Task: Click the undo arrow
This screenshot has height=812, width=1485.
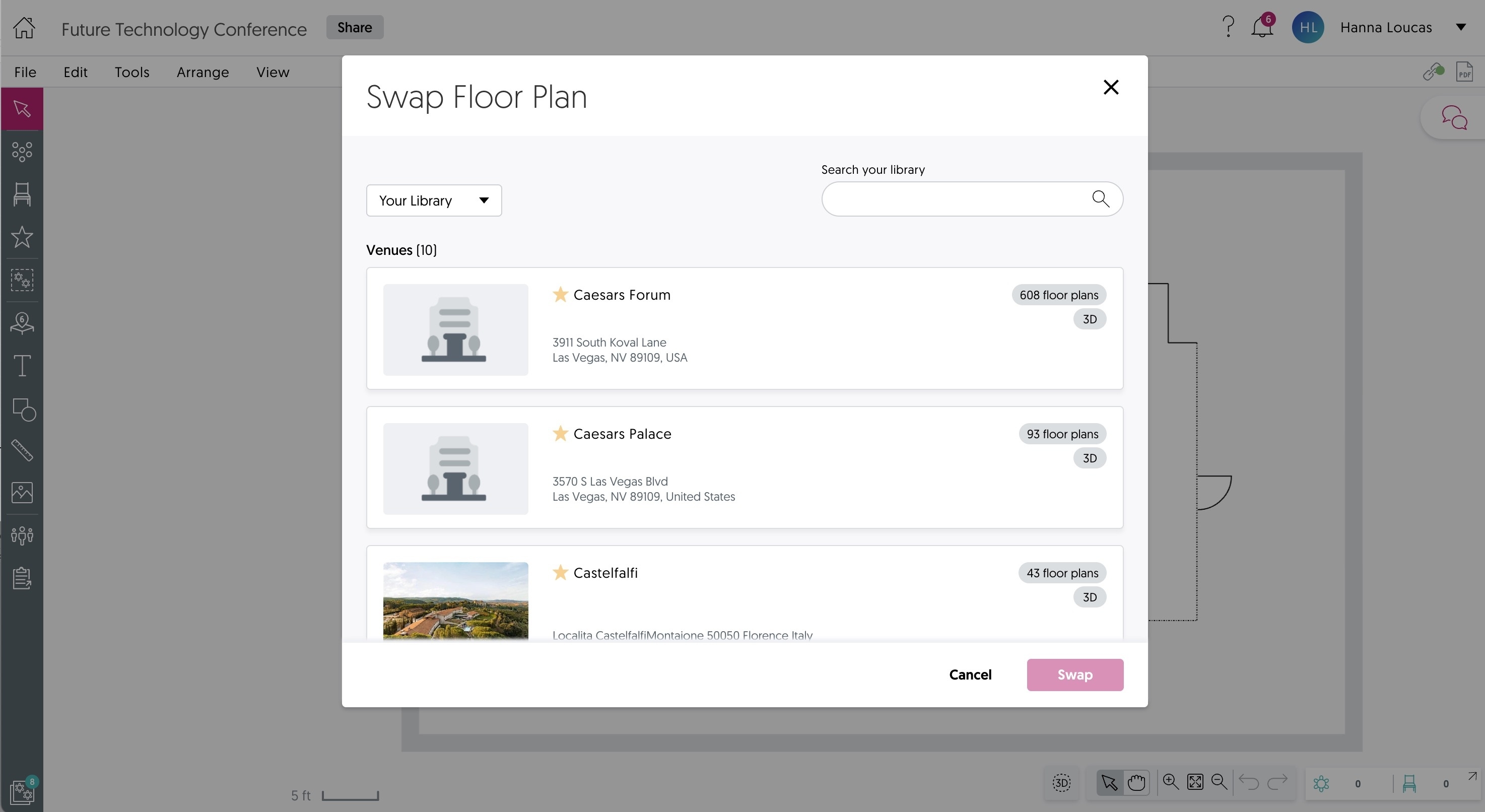Action: (1249, 782)
